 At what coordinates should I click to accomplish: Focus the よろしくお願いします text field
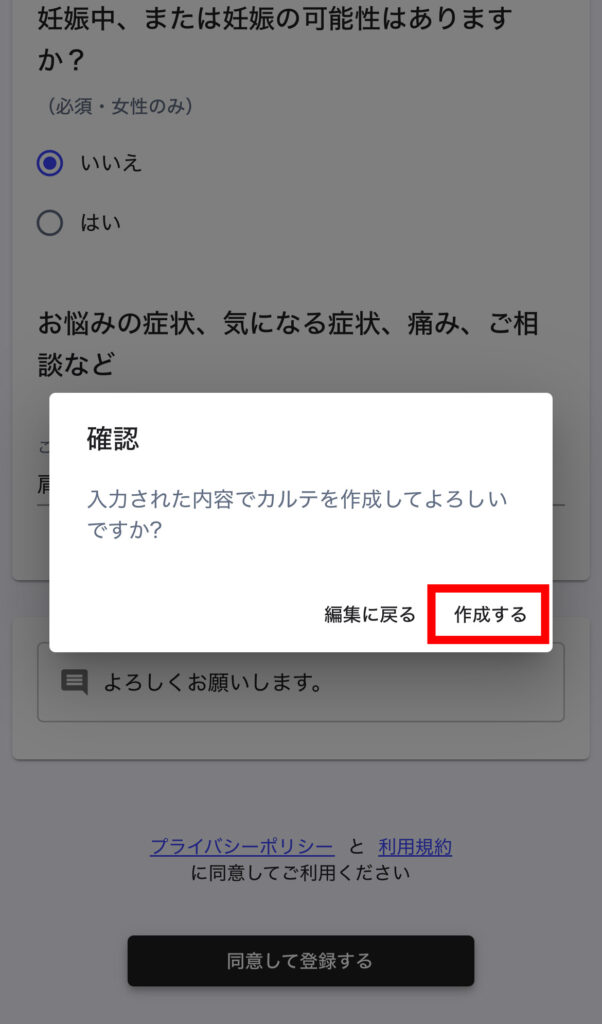300,682
